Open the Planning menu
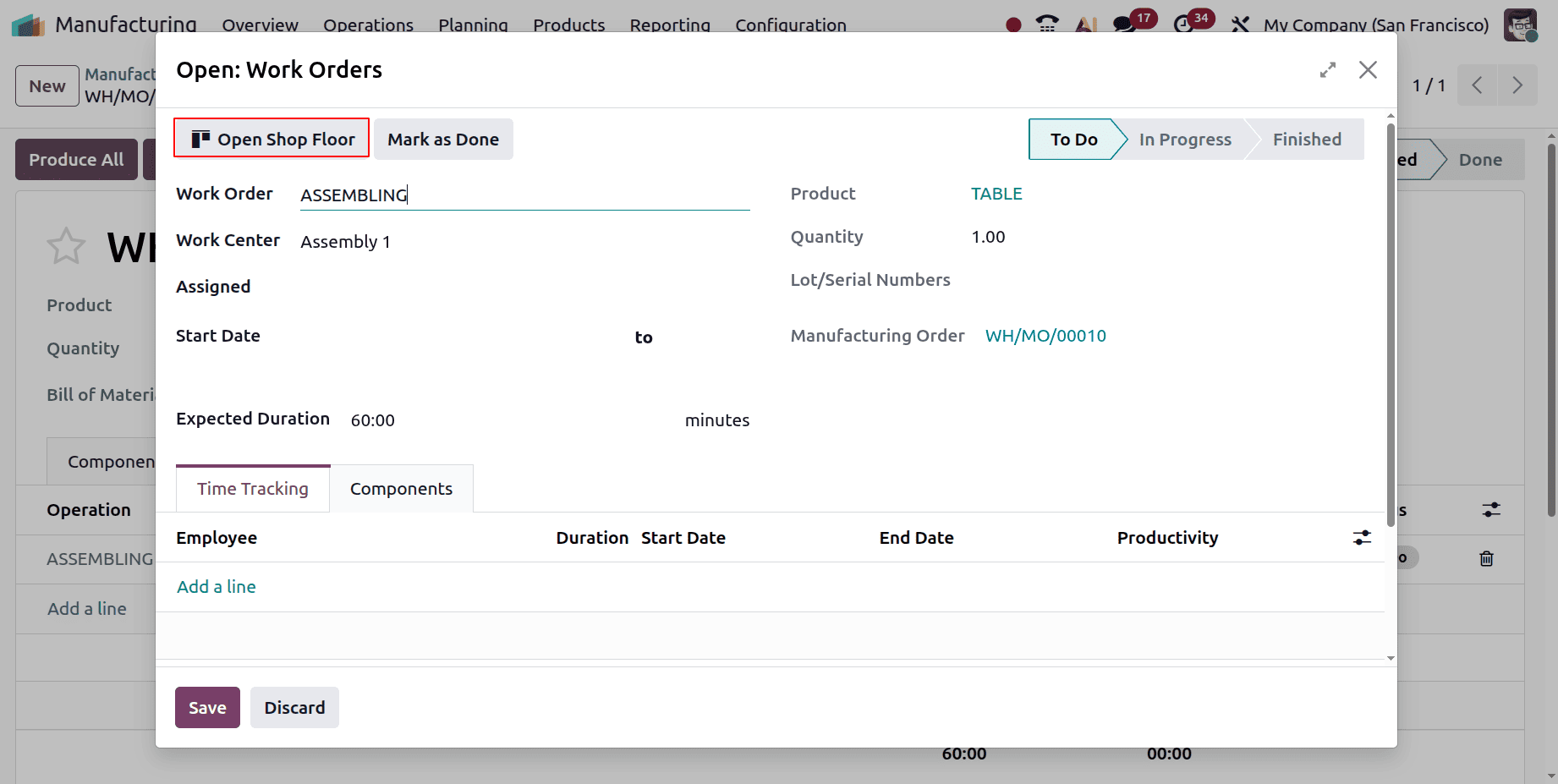This screenshot has width=1558, height=784. point(473,25)
